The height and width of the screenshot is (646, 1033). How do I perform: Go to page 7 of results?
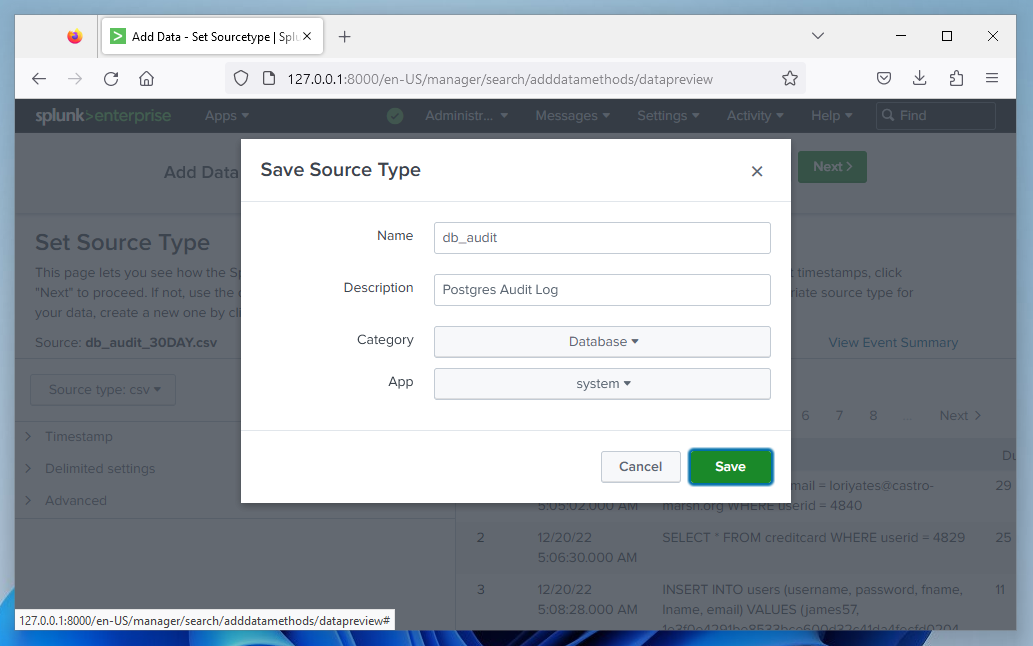point(839,416)
